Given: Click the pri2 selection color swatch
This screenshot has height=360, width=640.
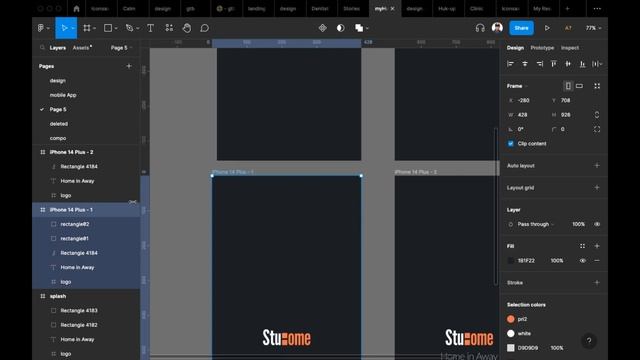Looking at the screenshot, I should click(x=511, y=319).
